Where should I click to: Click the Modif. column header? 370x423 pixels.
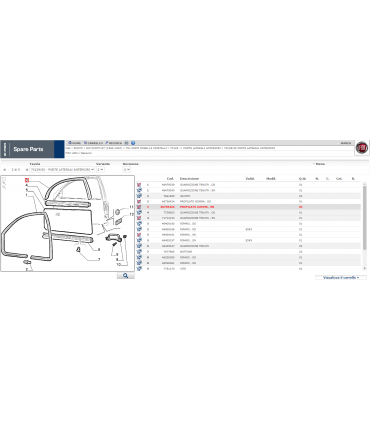click(x=271, y=179)
